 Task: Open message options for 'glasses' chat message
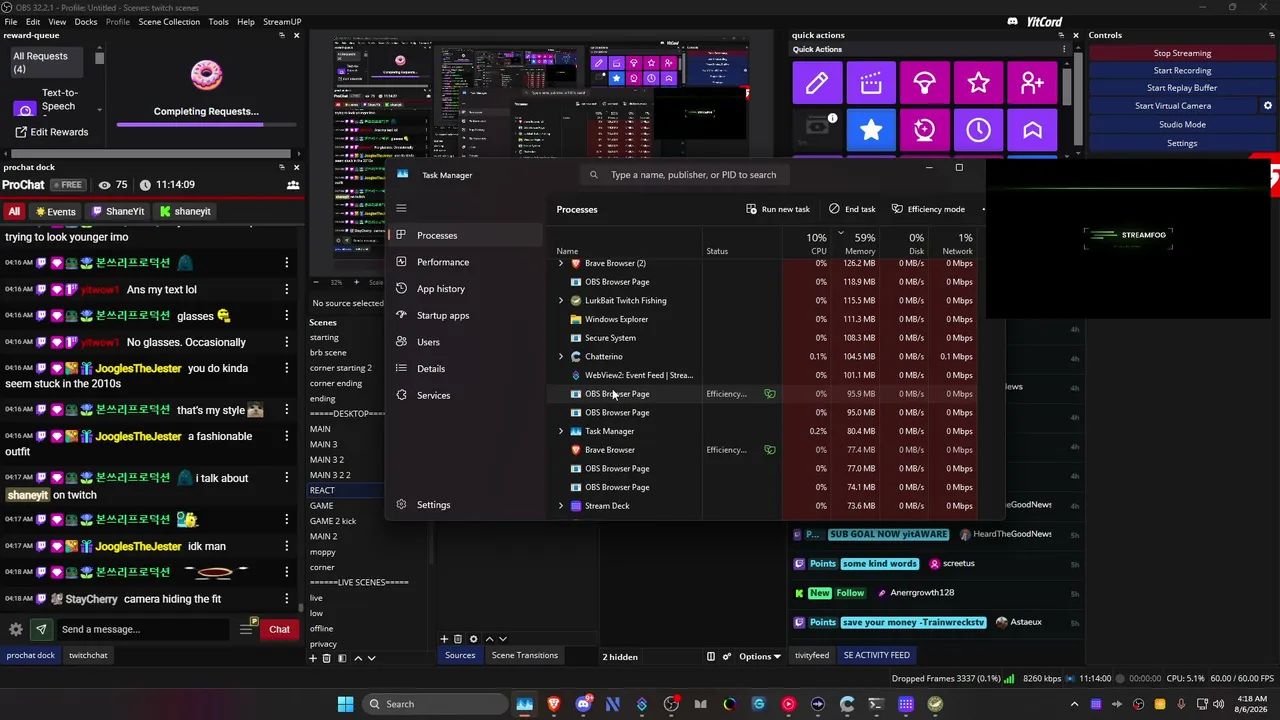pos(287,316)
